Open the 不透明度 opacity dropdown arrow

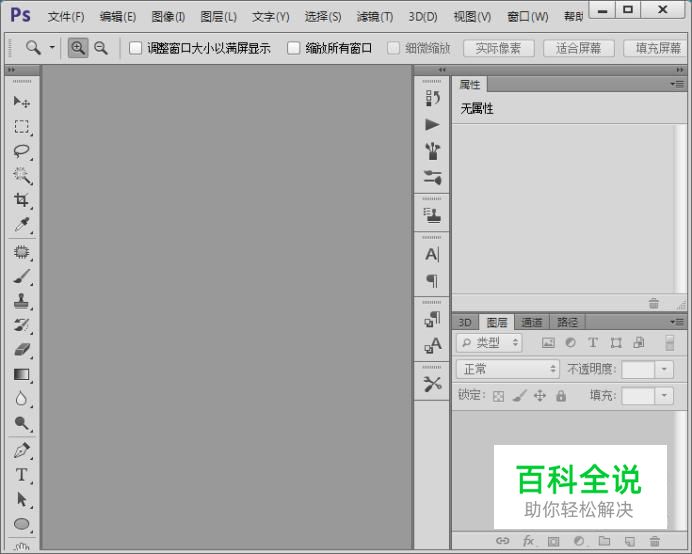[664, 369]
